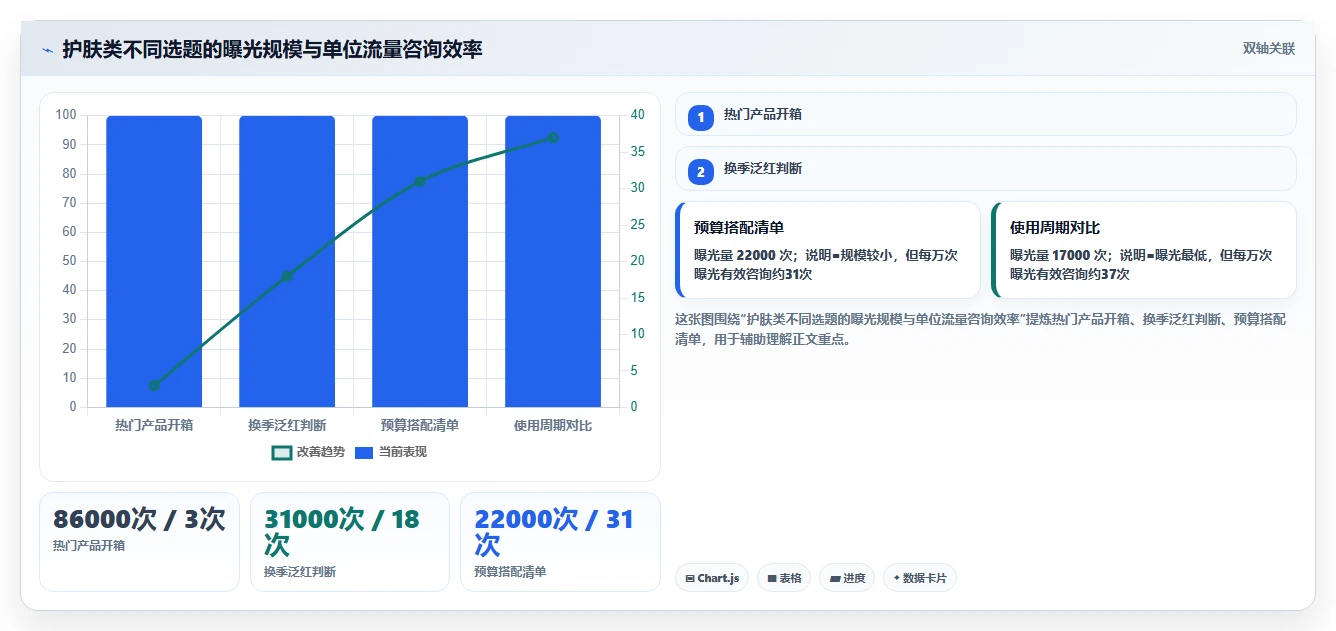This screenshot has width=1336, height=631.
Task: Click the blue bar for 热门产品开箱
Action: (x=154, y=261)
